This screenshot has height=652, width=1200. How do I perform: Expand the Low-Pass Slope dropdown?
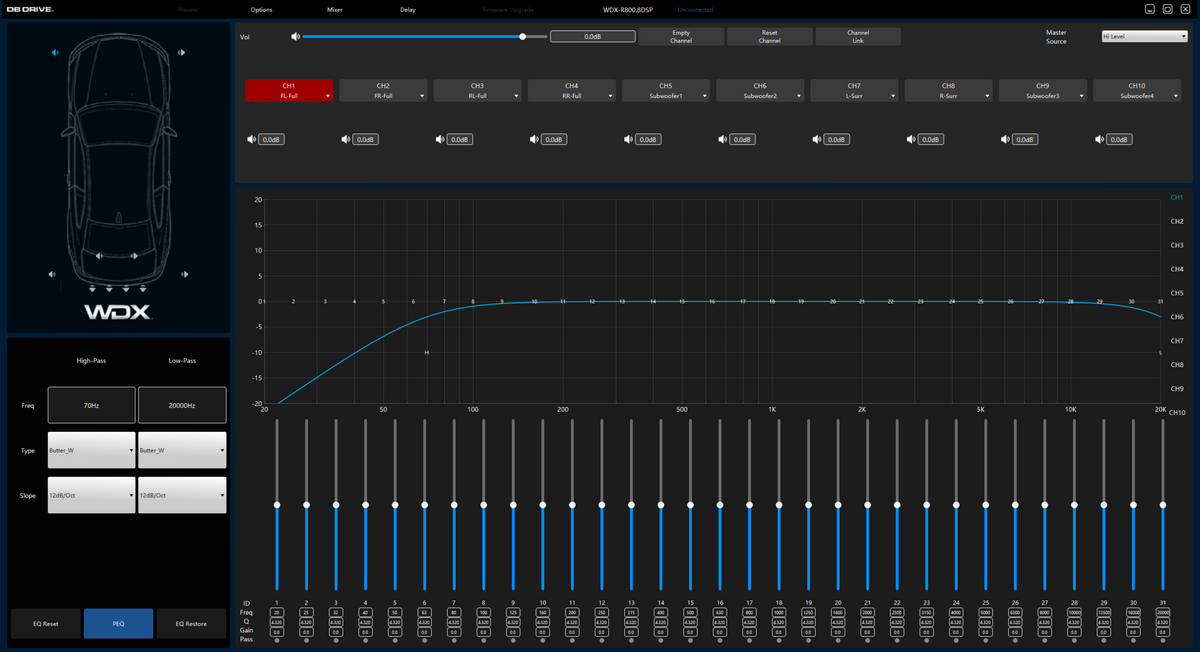point(181,495)
